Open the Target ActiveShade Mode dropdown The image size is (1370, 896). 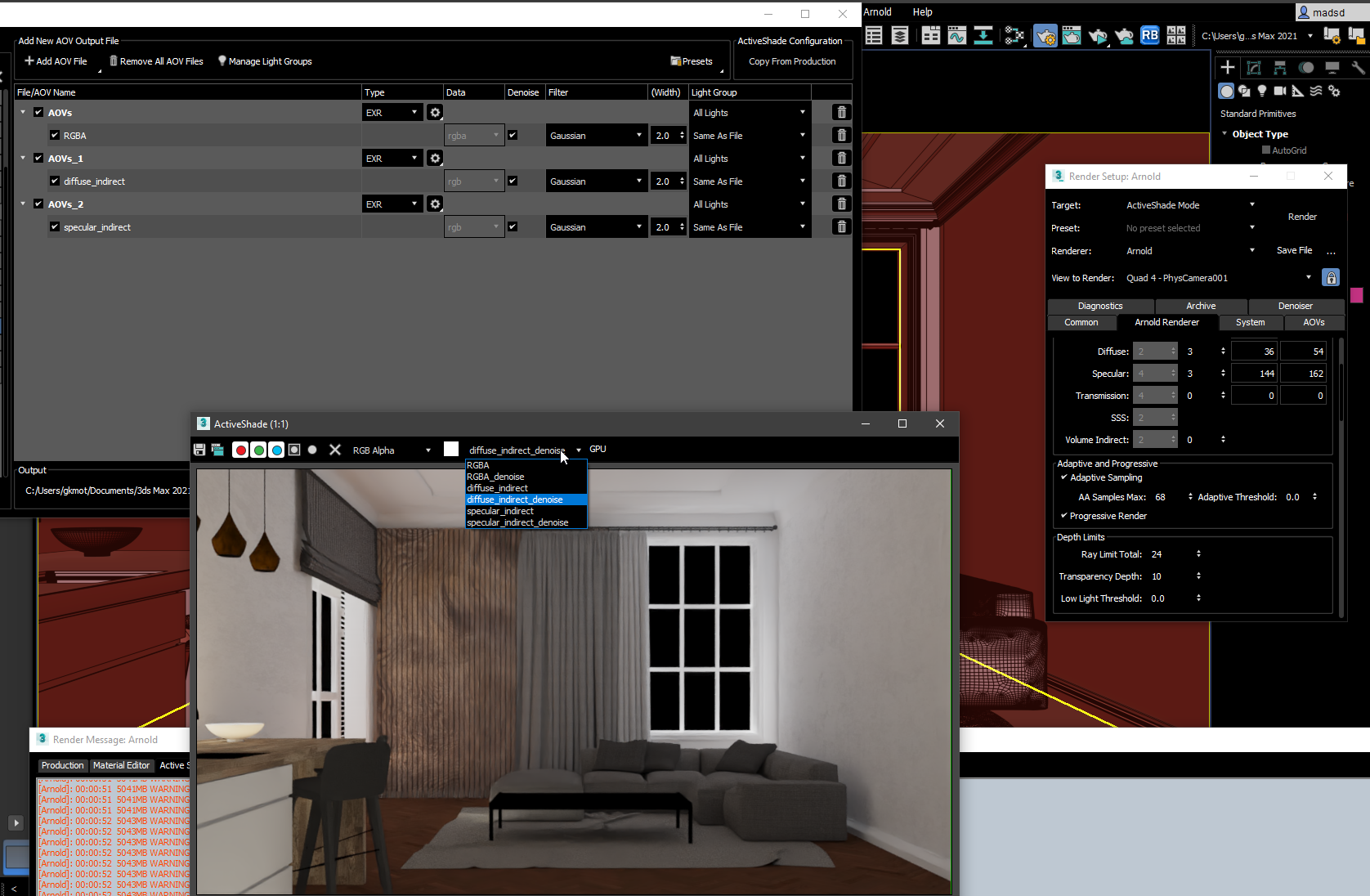point(1189,205)
